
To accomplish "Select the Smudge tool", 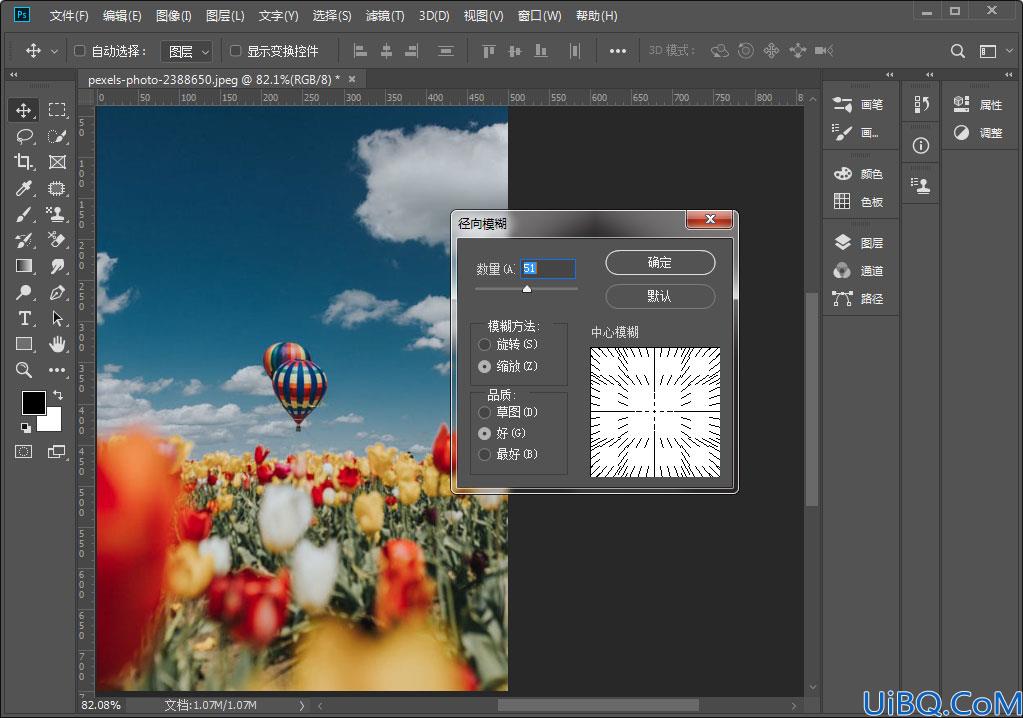I will click(57, 266).
